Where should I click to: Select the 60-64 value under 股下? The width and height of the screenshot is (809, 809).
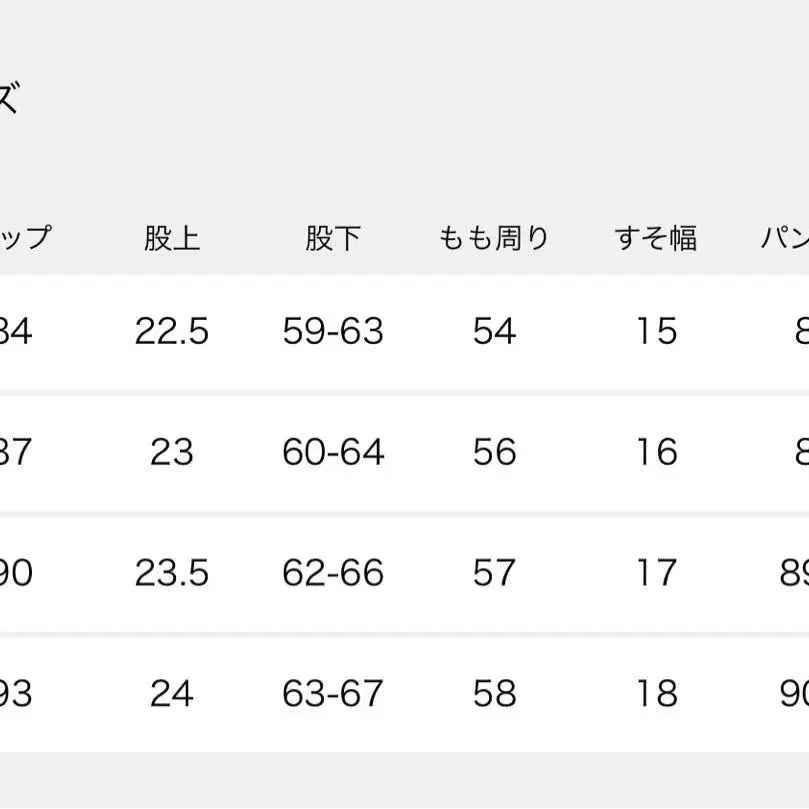point(333,452)
